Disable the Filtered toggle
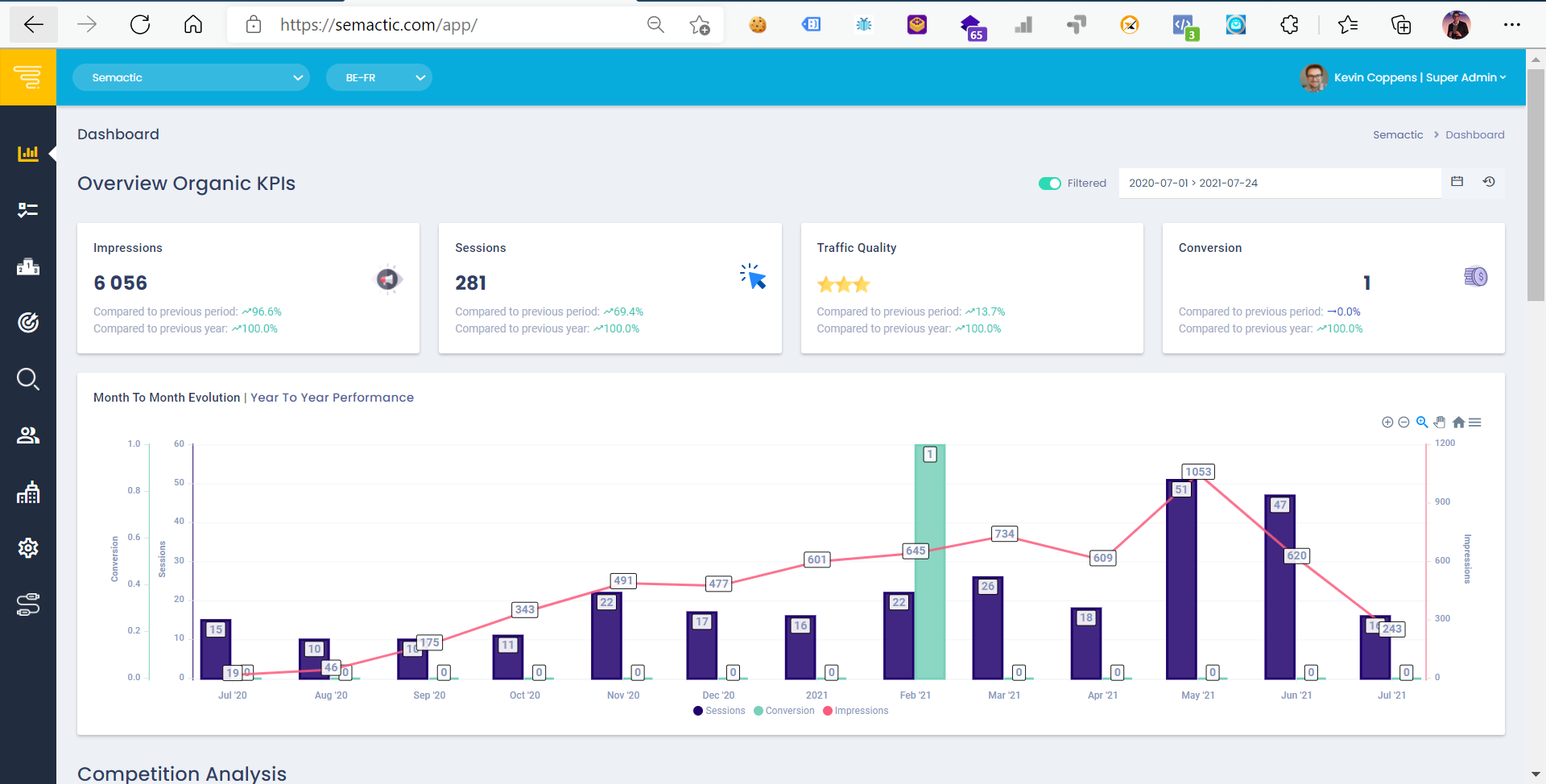 click(x=1049, y=183)
